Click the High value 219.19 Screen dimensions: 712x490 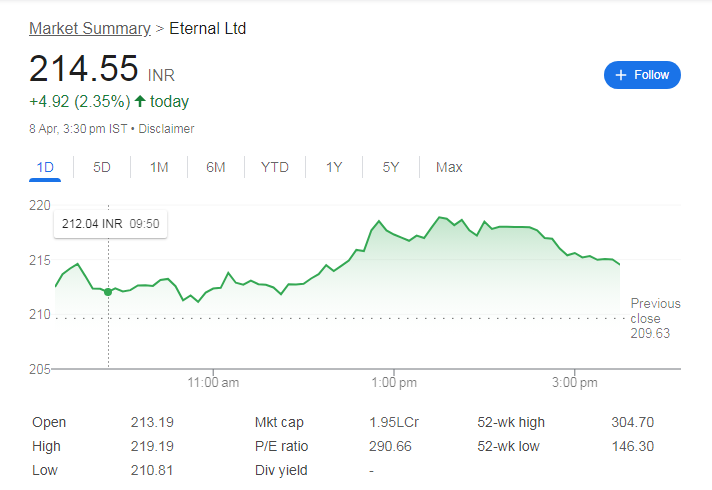coord(152,446)
